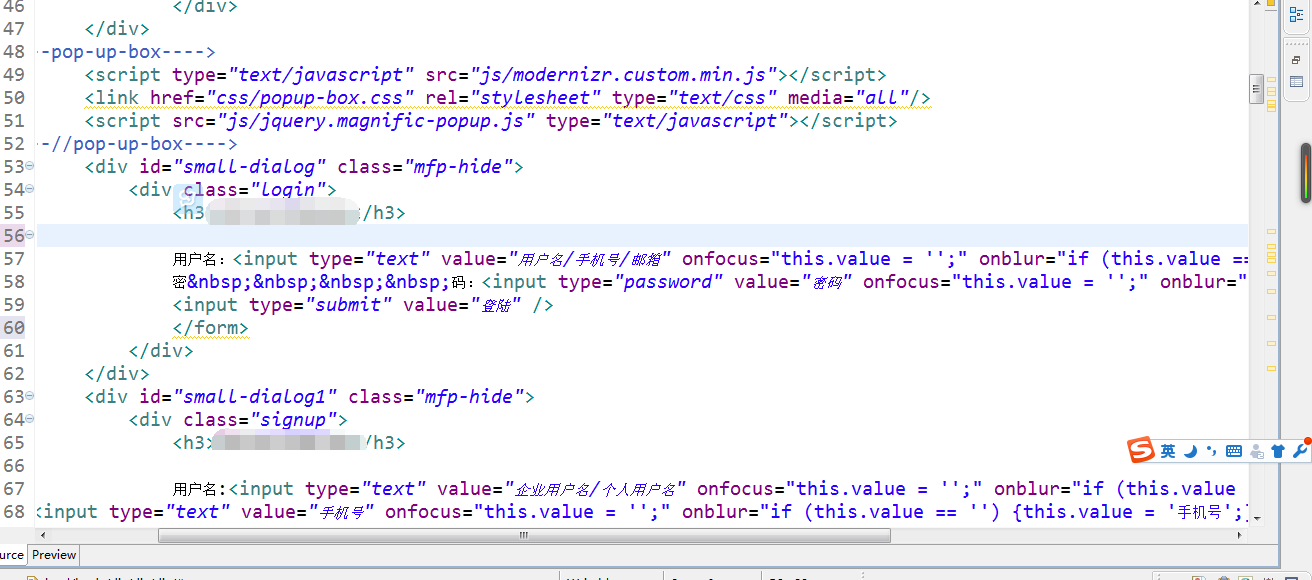Click the vertical scrollbar down arrow
The image size is (1312, 580).
click(1257, 520)
